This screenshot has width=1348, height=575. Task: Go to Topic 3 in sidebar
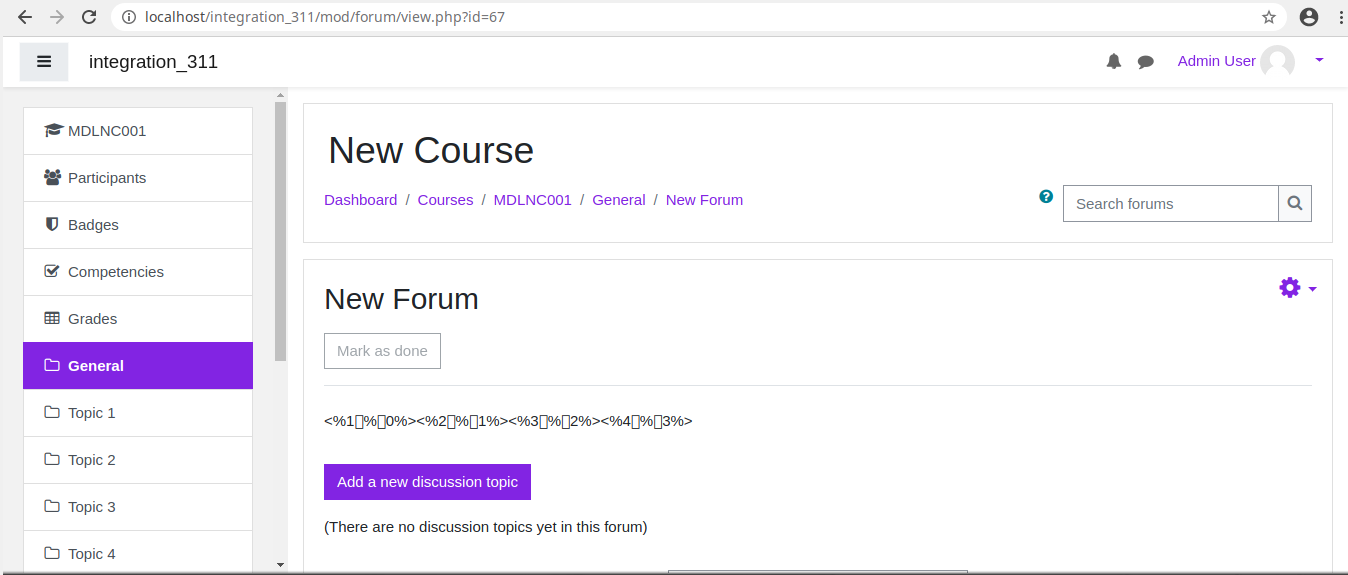[138, 507]
